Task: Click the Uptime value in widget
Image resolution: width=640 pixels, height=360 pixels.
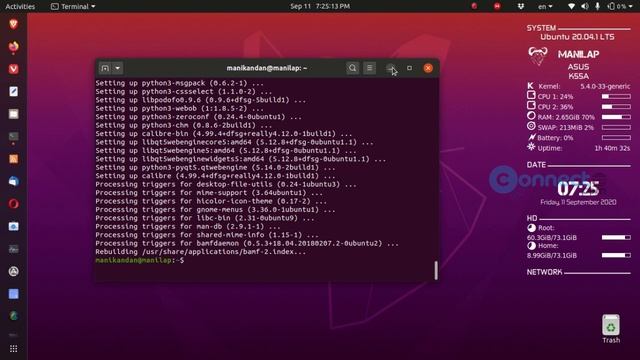Action: pos(612,148)
